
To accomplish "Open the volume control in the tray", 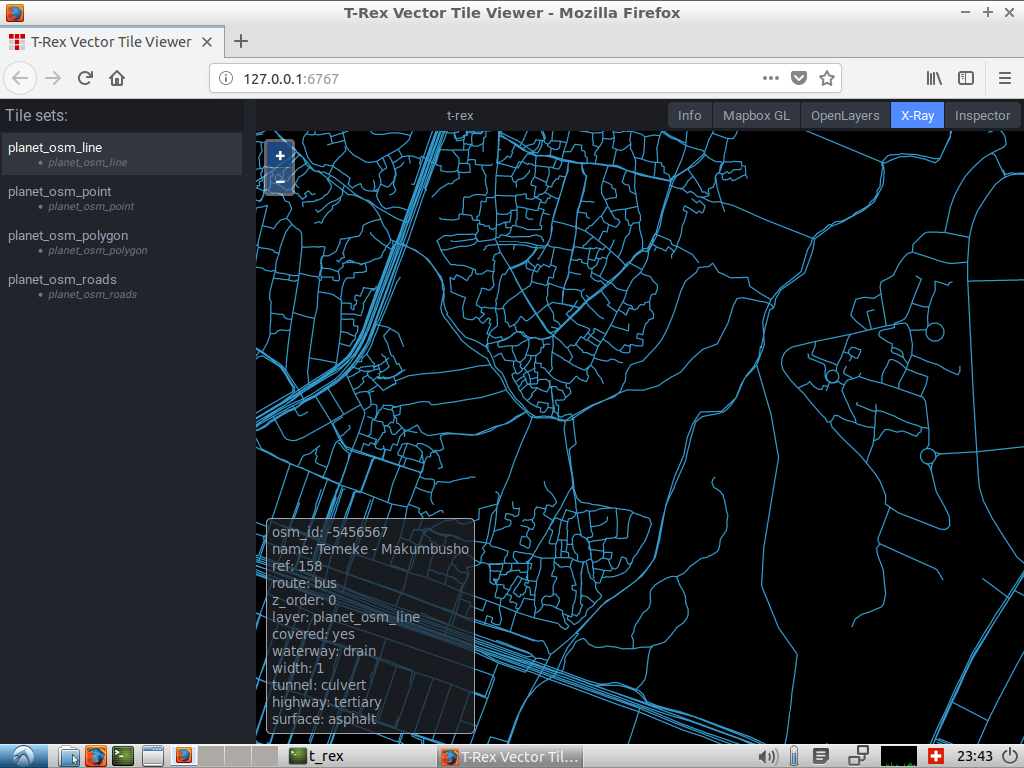I will pyautogui.click(x=767, y=756).
